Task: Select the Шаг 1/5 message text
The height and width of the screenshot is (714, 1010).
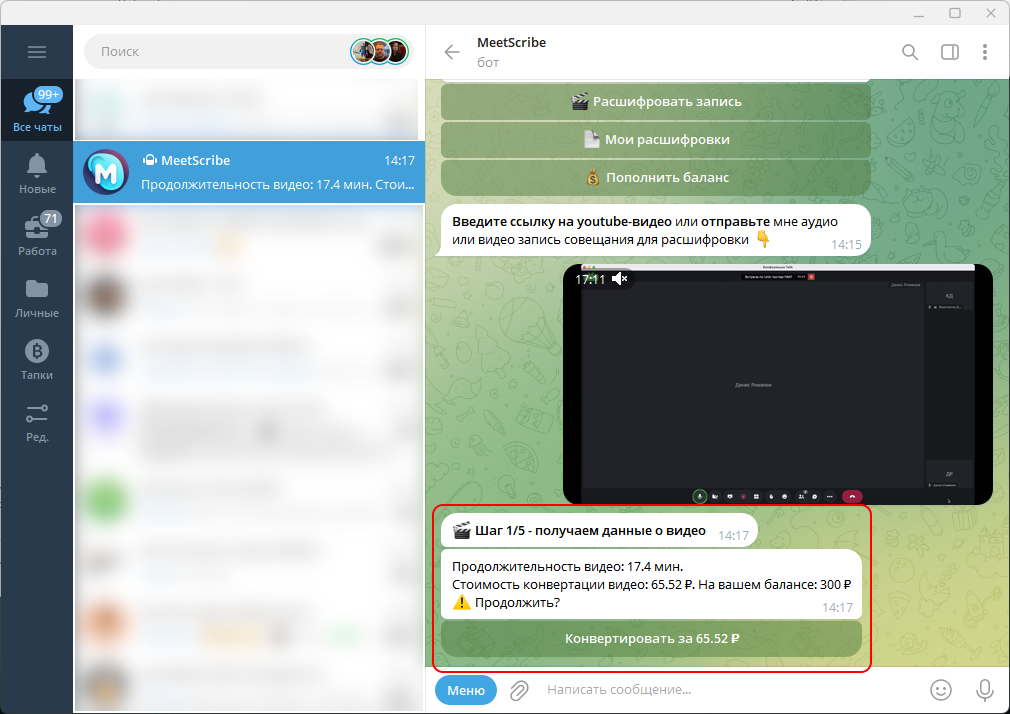Action: click(x=590, y=531)
